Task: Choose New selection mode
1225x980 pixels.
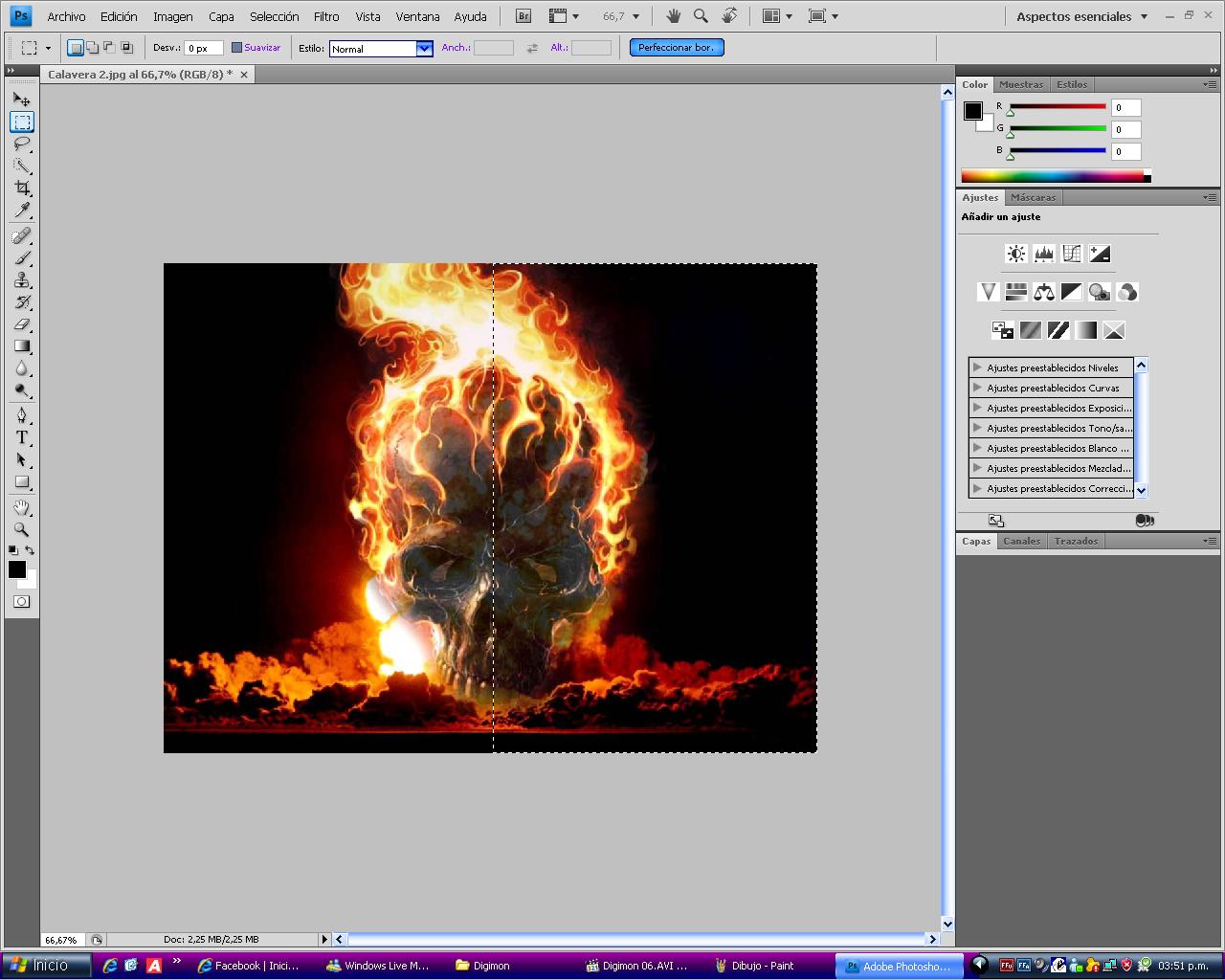Action: pos(76,47)
